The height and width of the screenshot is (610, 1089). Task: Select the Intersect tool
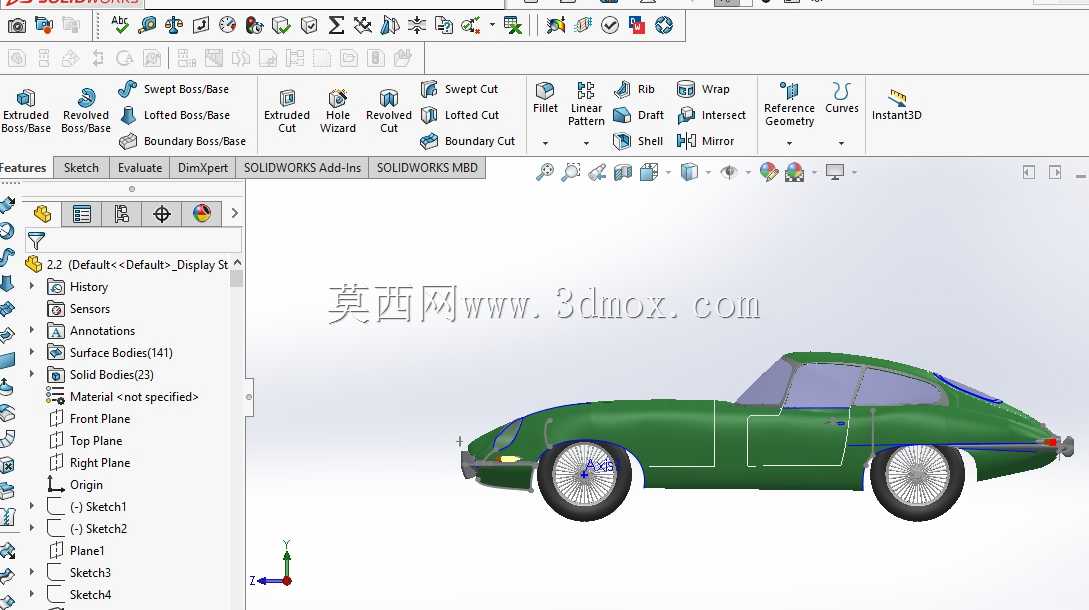point(711,115)
